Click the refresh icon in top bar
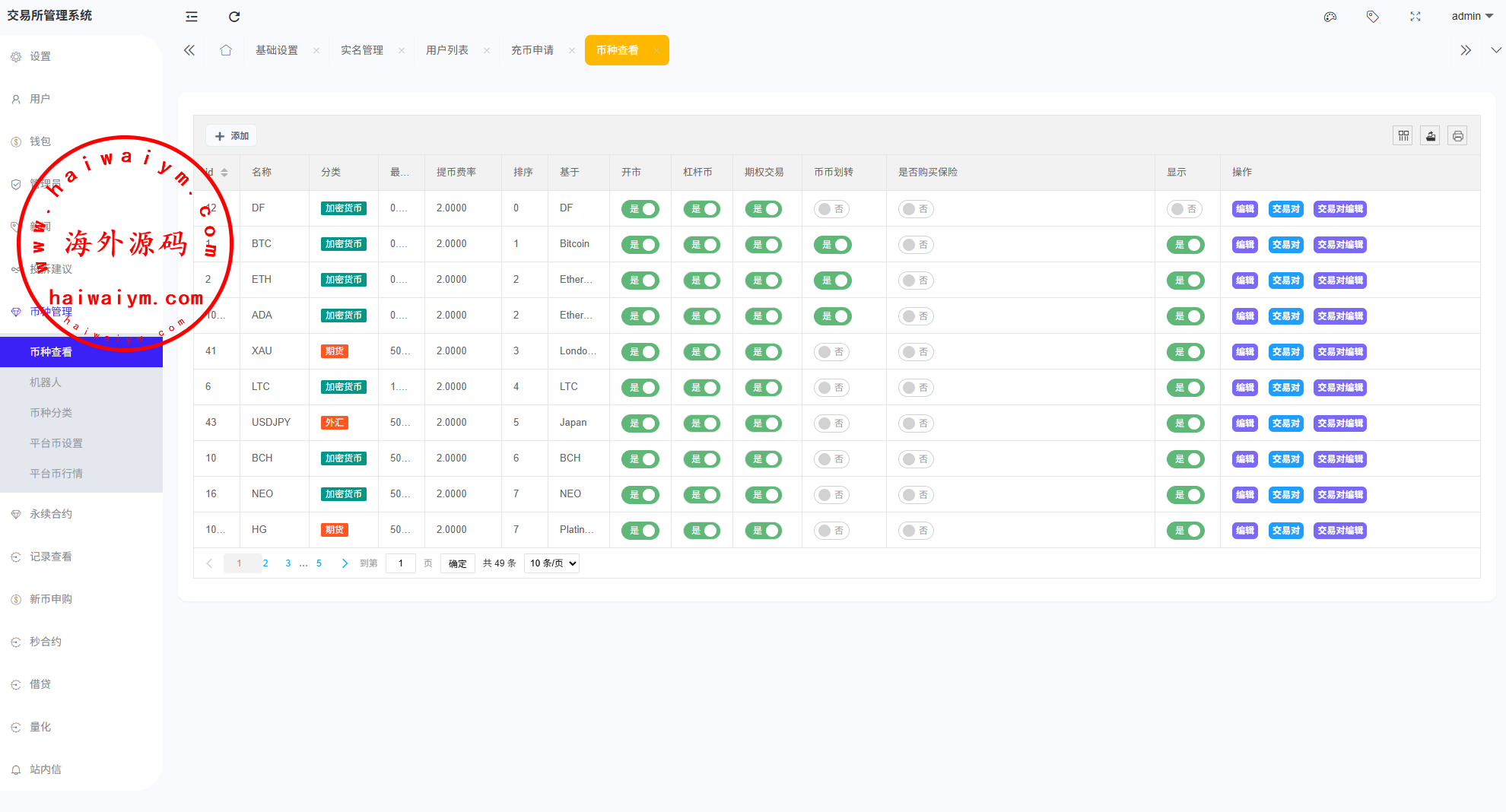 coord(234,17)
